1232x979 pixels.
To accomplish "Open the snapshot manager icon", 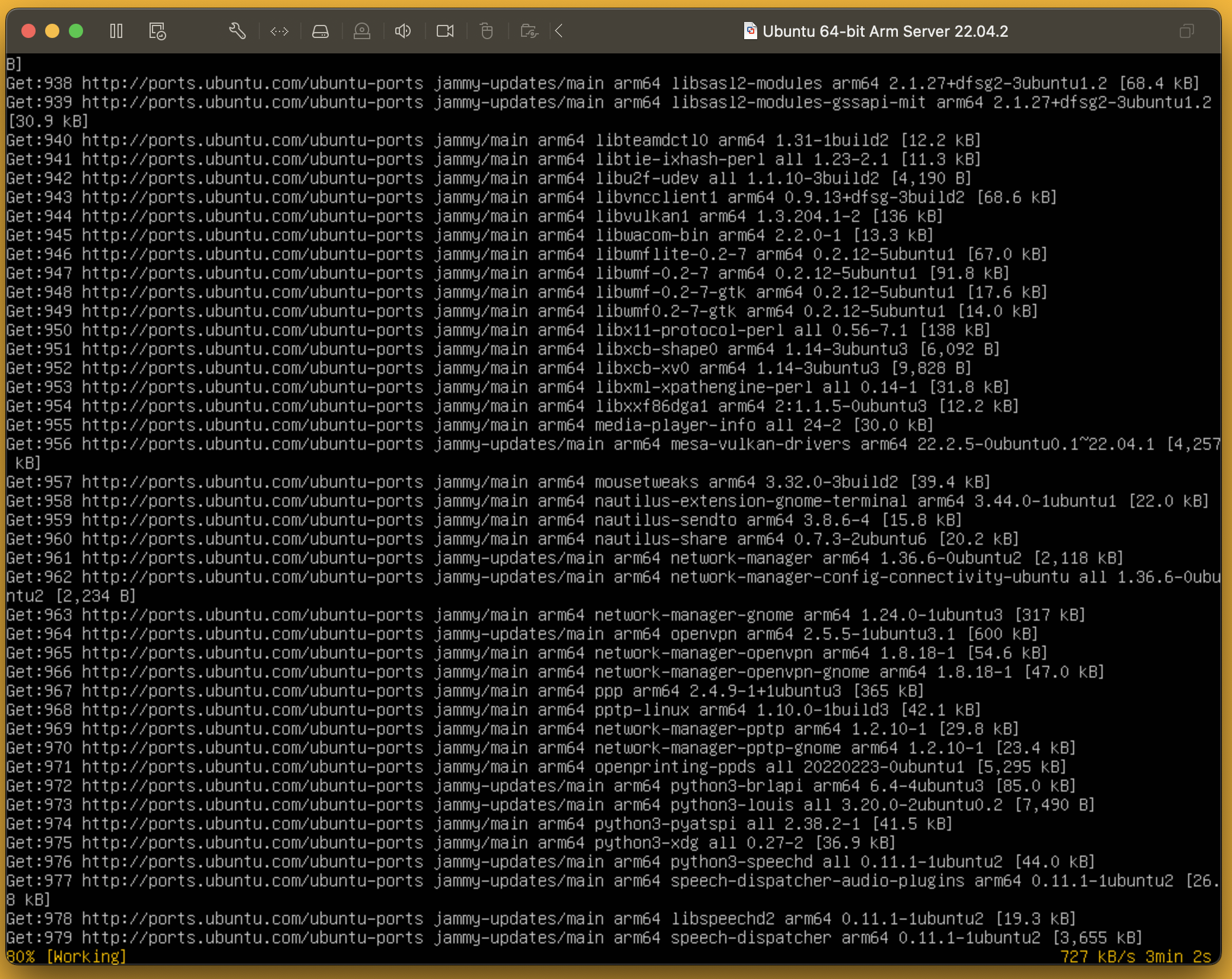I will pyautogui.click(x=157, y=31).
